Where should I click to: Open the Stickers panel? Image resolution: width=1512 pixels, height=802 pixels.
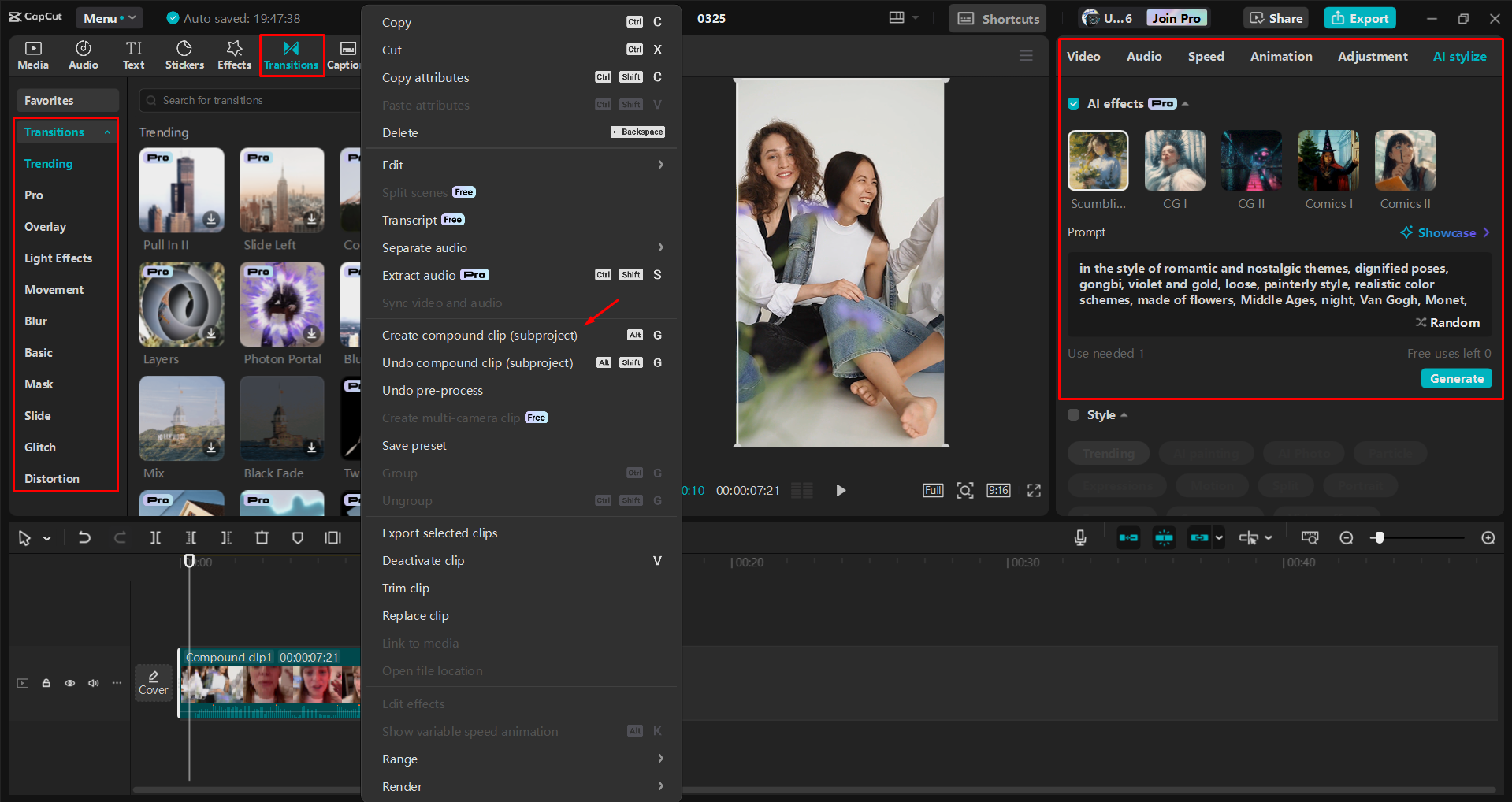click(x=184, y=54)
